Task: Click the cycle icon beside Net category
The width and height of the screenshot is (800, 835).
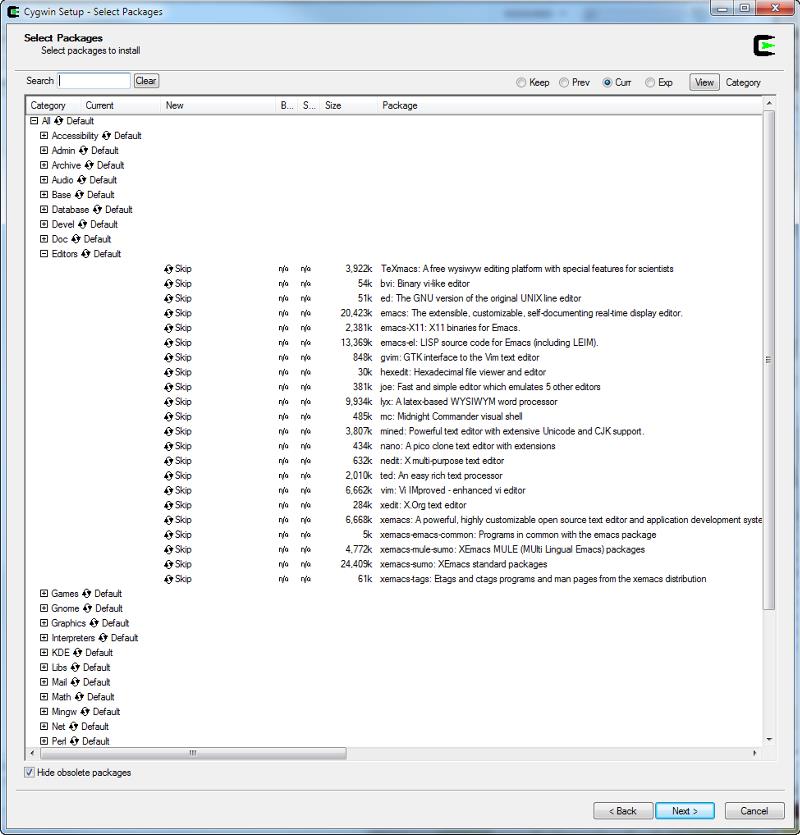Action: click(x=74, y=726)
